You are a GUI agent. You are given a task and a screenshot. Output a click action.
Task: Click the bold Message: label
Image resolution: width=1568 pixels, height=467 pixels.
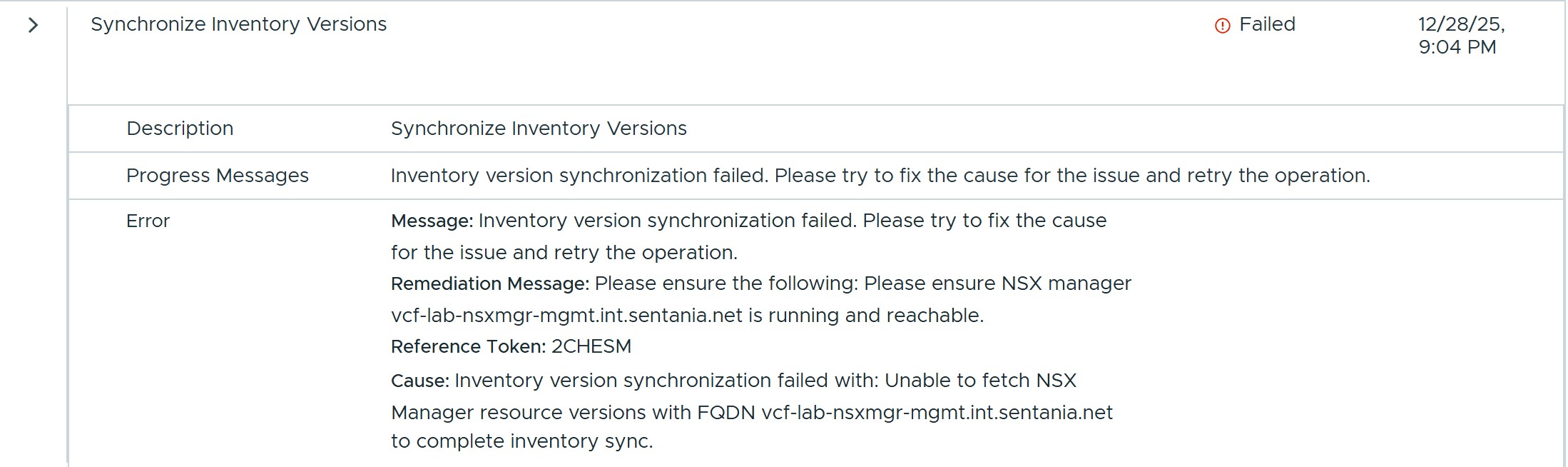pyautogui.click(x=432, y=221)
